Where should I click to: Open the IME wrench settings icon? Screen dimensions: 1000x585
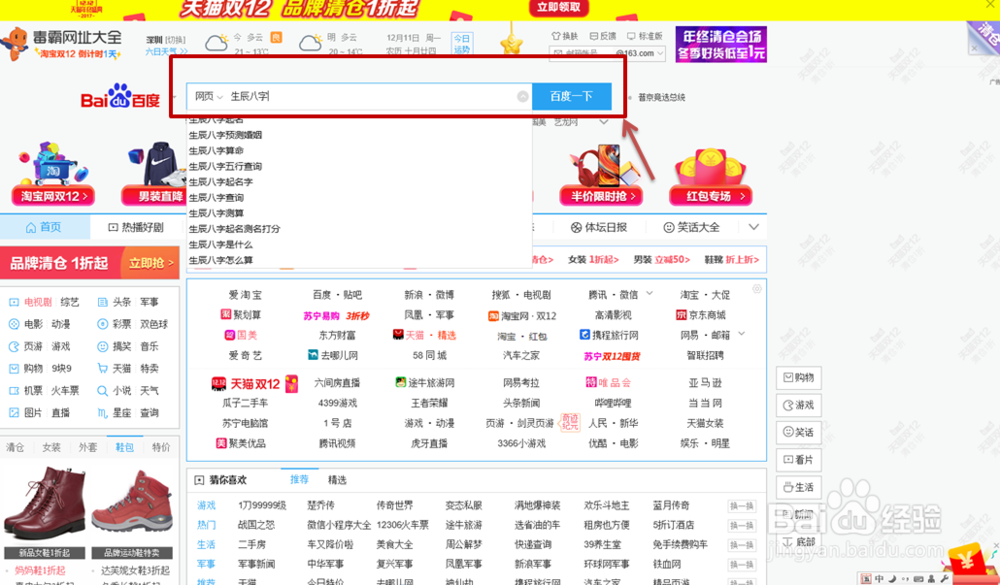point(945,579)
